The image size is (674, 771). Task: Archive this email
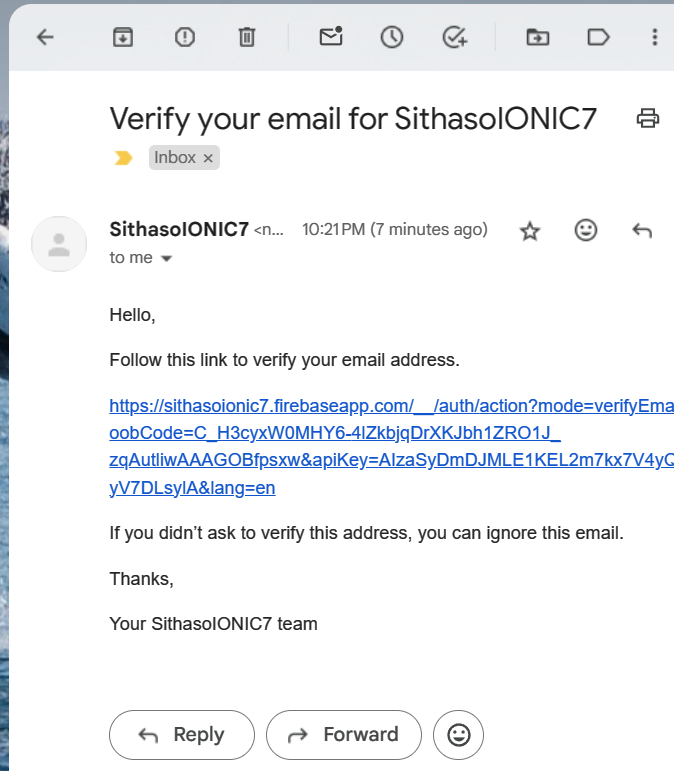point(122,37)
